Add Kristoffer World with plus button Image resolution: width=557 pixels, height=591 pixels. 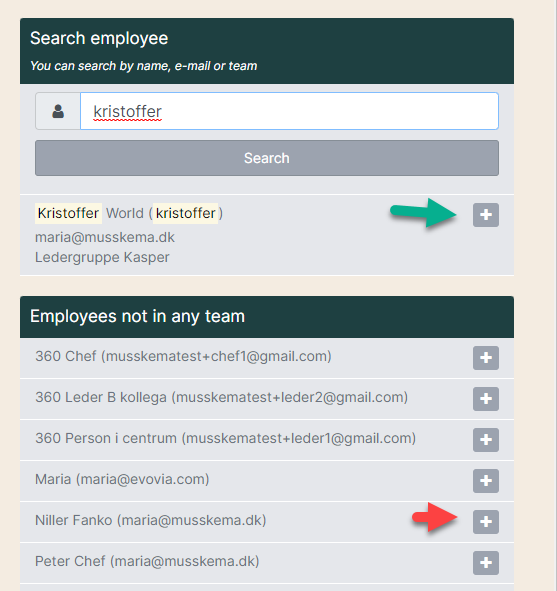[x=486, y=215]
